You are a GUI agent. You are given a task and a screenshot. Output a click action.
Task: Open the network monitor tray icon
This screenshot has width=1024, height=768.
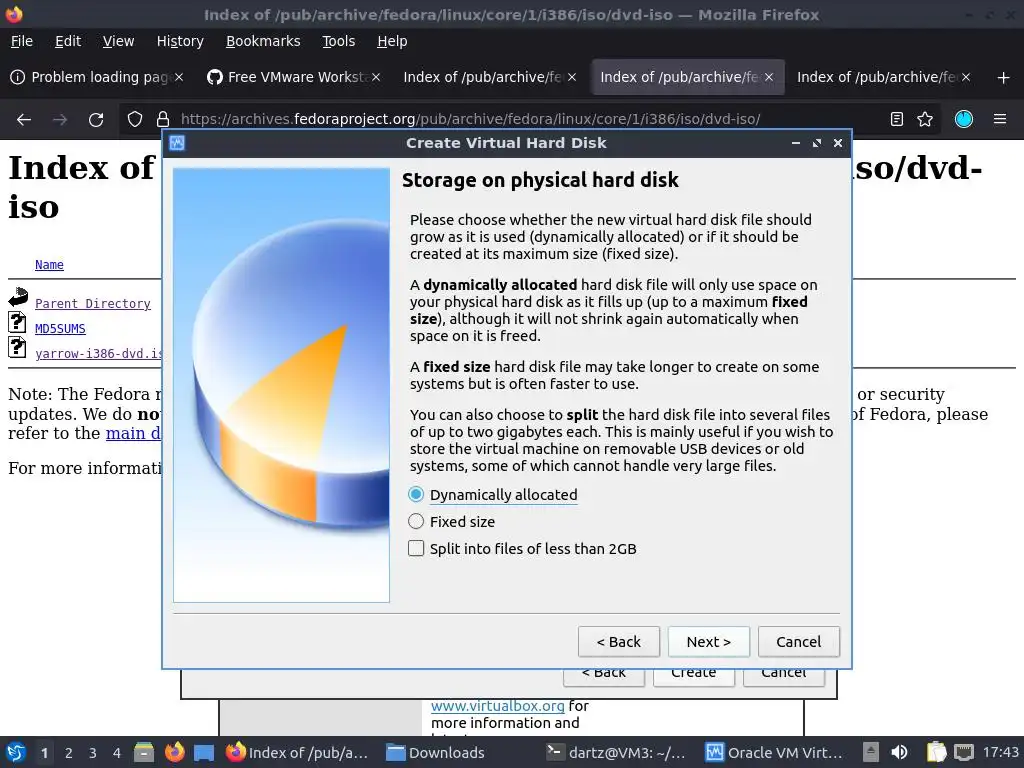point(964,752)
